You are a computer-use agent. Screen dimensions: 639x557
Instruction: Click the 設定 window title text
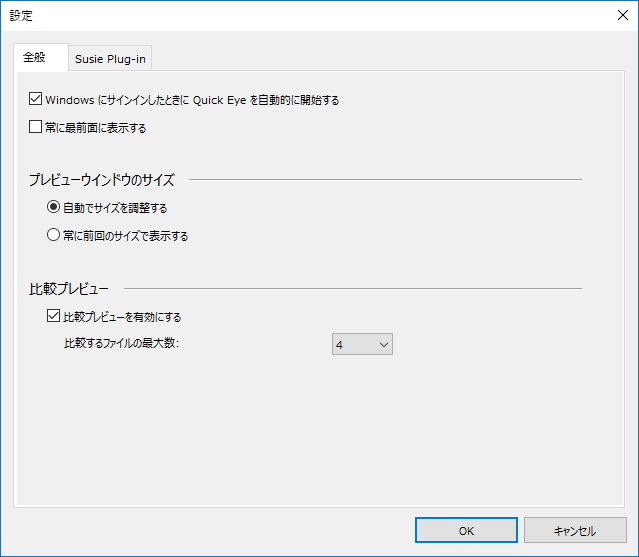pyautogui.click(x=21, y=15)
